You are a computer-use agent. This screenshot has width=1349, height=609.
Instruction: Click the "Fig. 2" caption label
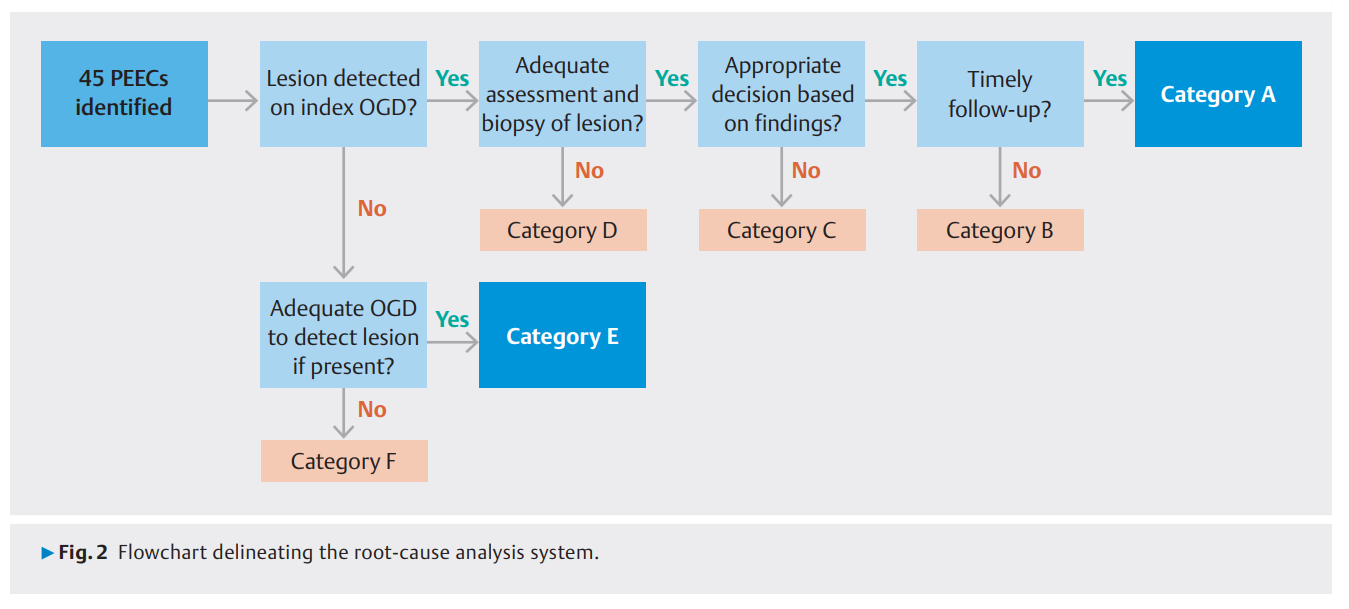coord(83,553)
